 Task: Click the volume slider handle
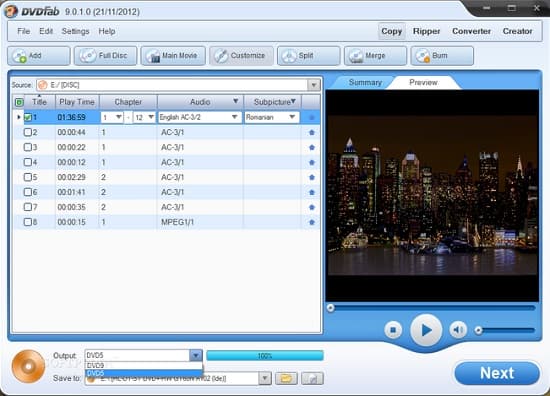point(478,330)
